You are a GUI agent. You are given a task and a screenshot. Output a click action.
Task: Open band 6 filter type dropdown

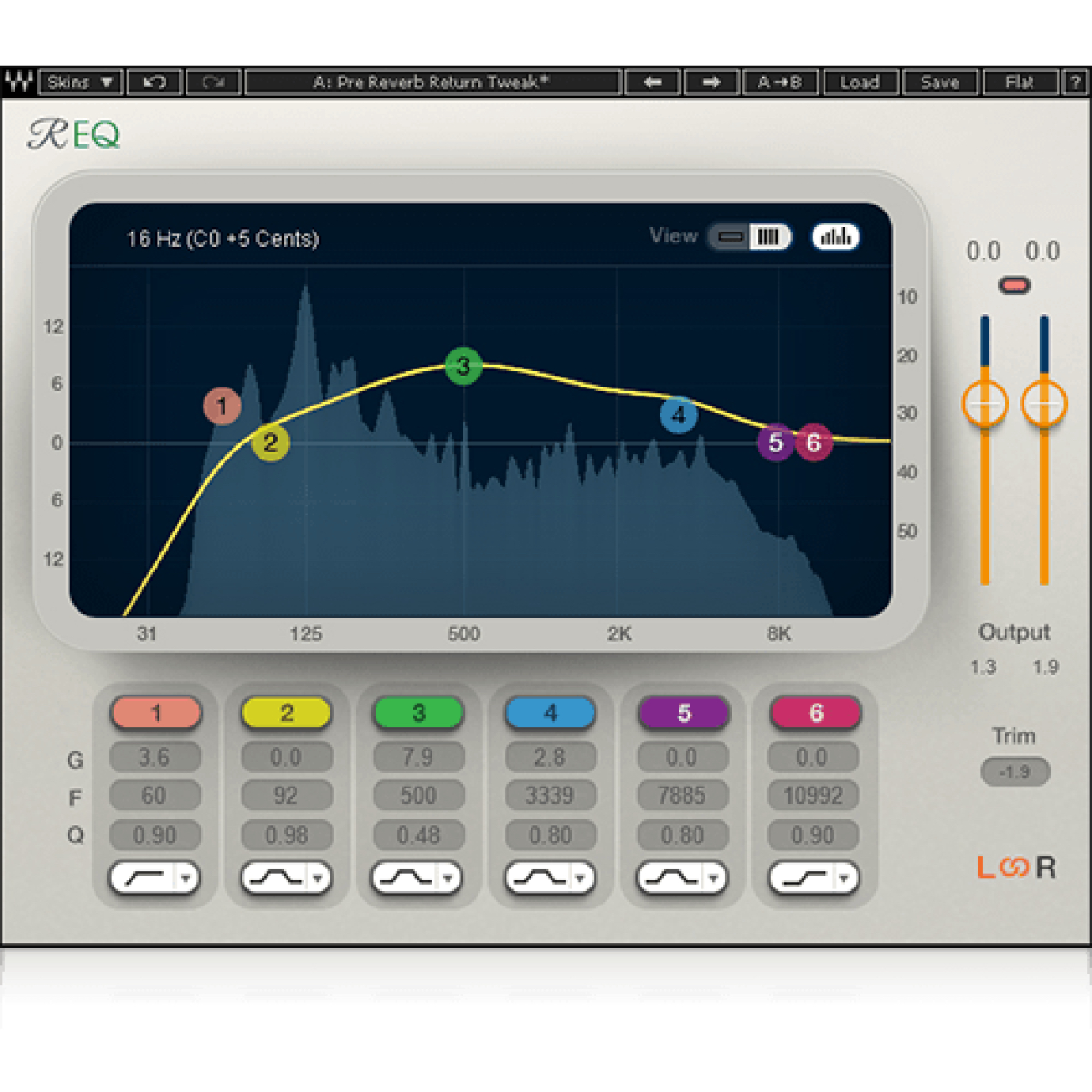pos(814,878)
